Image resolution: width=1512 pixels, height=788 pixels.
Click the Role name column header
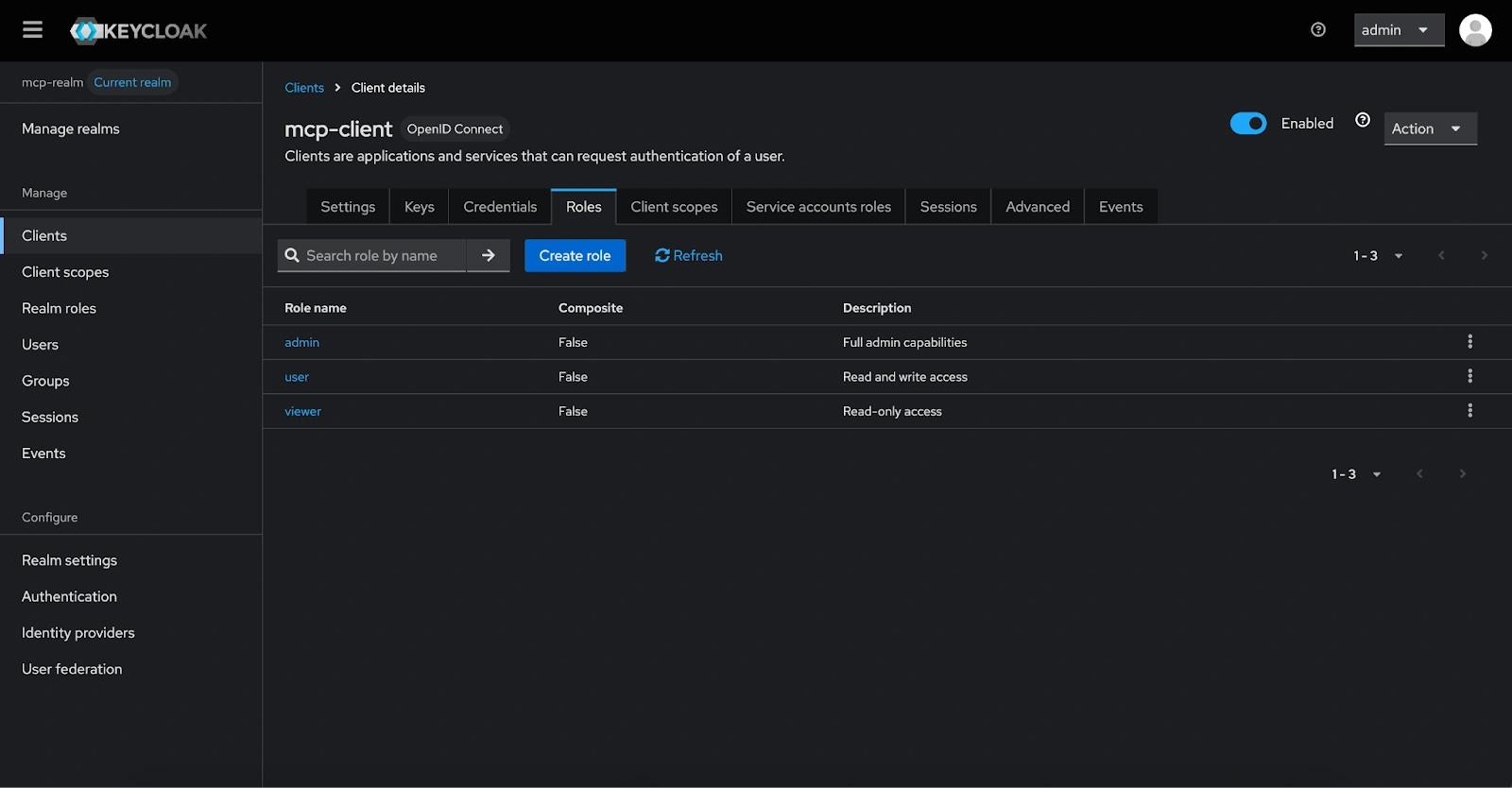tap(316, 308)
